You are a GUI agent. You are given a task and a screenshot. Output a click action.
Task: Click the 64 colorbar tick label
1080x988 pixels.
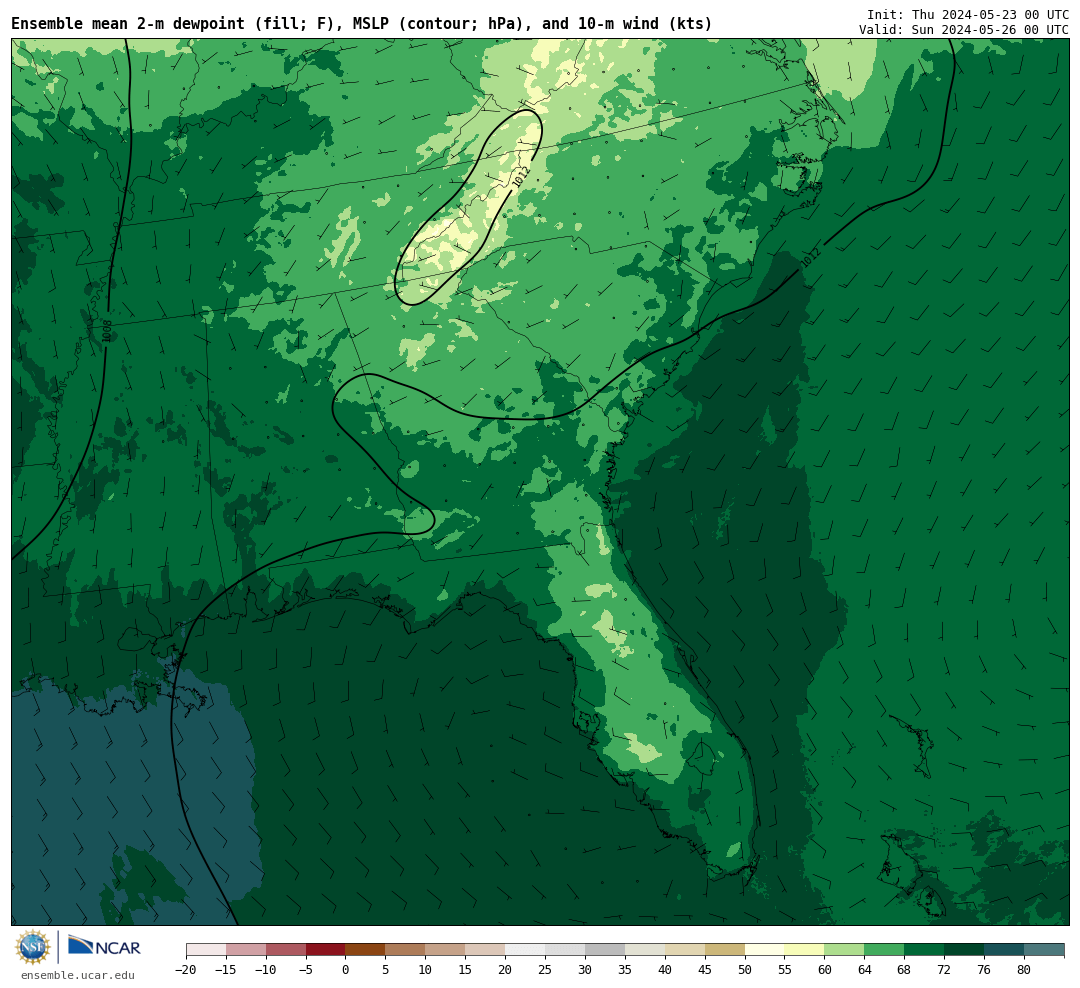(864, 969)
